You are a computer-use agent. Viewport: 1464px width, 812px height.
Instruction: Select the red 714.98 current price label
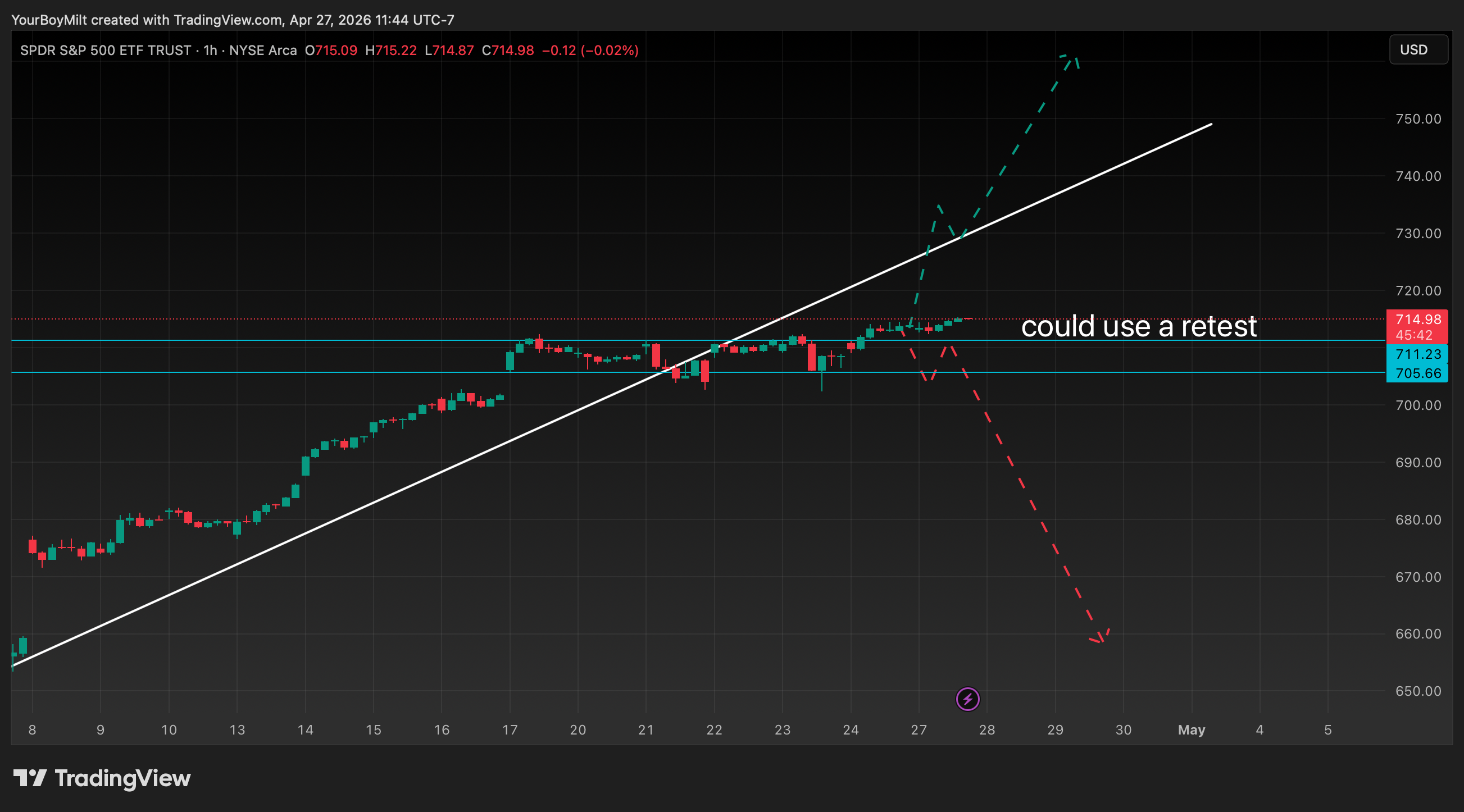(1417, 320)
